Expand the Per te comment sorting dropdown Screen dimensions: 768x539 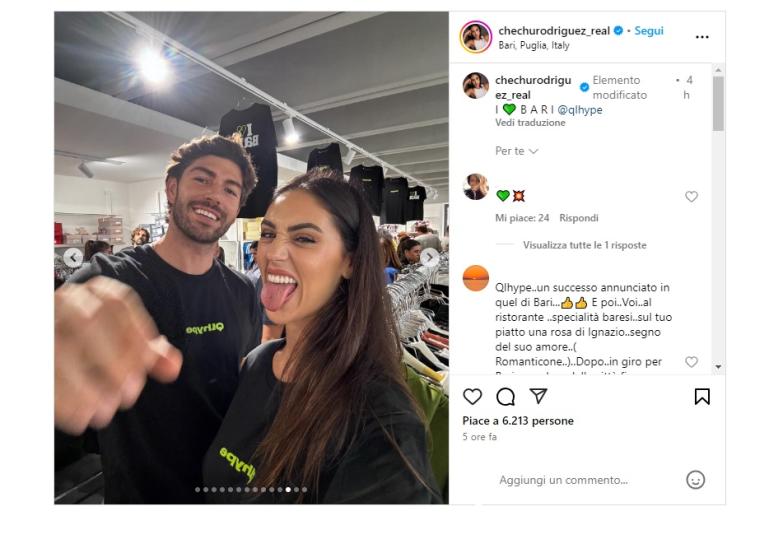[x=516, y=151]
